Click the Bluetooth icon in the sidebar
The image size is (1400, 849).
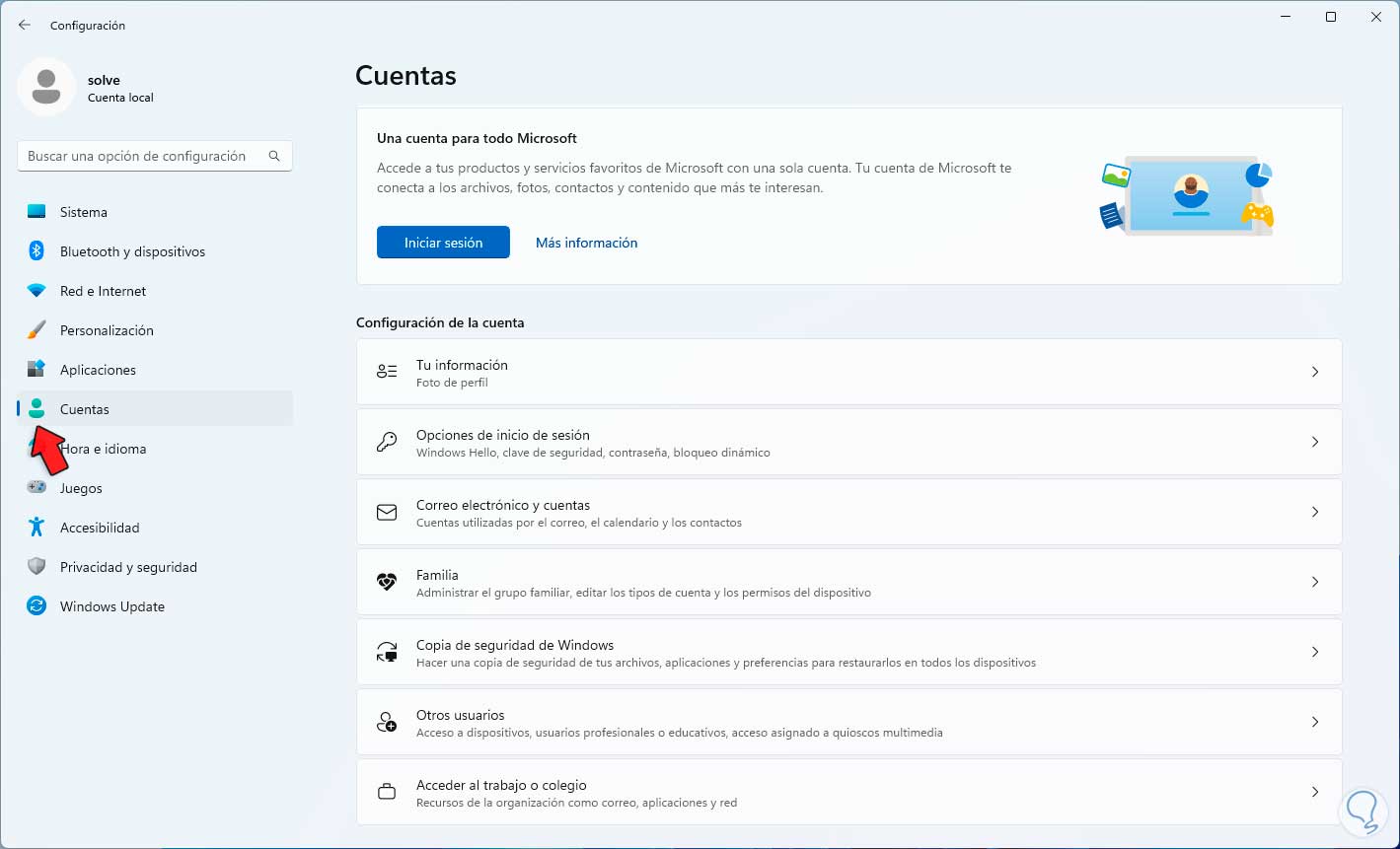(x=37, y=251)
